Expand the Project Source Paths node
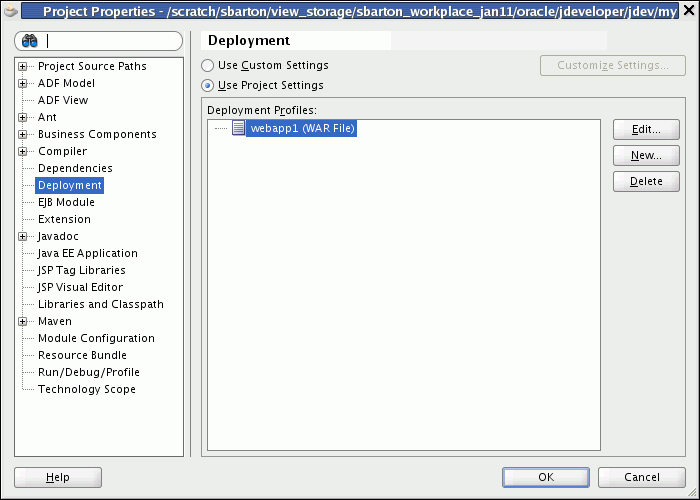This screenshot has width=700, height=500. (22, 67)
